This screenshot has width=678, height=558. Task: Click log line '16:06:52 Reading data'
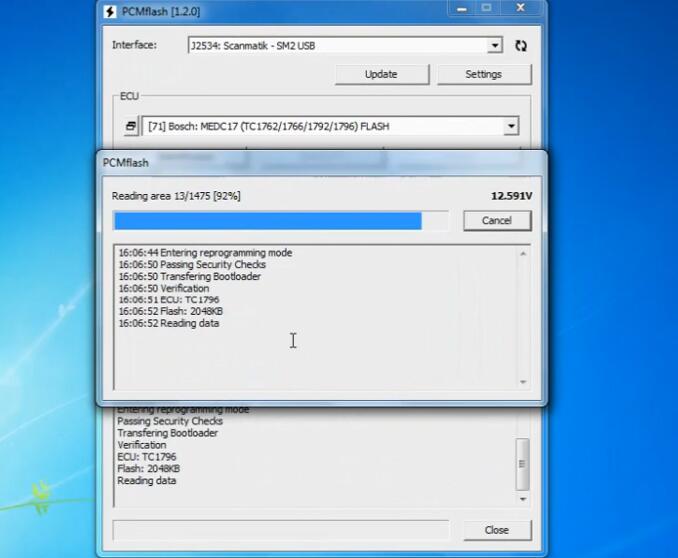point(169,323)
